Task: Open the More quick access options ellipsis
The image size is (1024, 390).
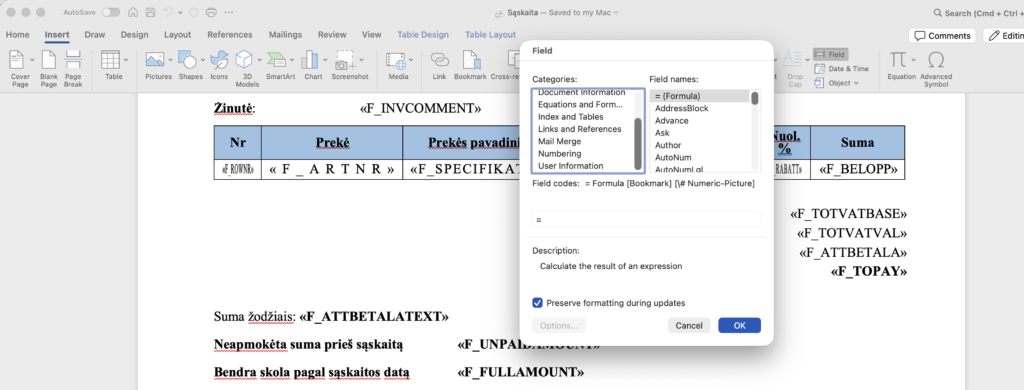Action: tap(228, 12)
